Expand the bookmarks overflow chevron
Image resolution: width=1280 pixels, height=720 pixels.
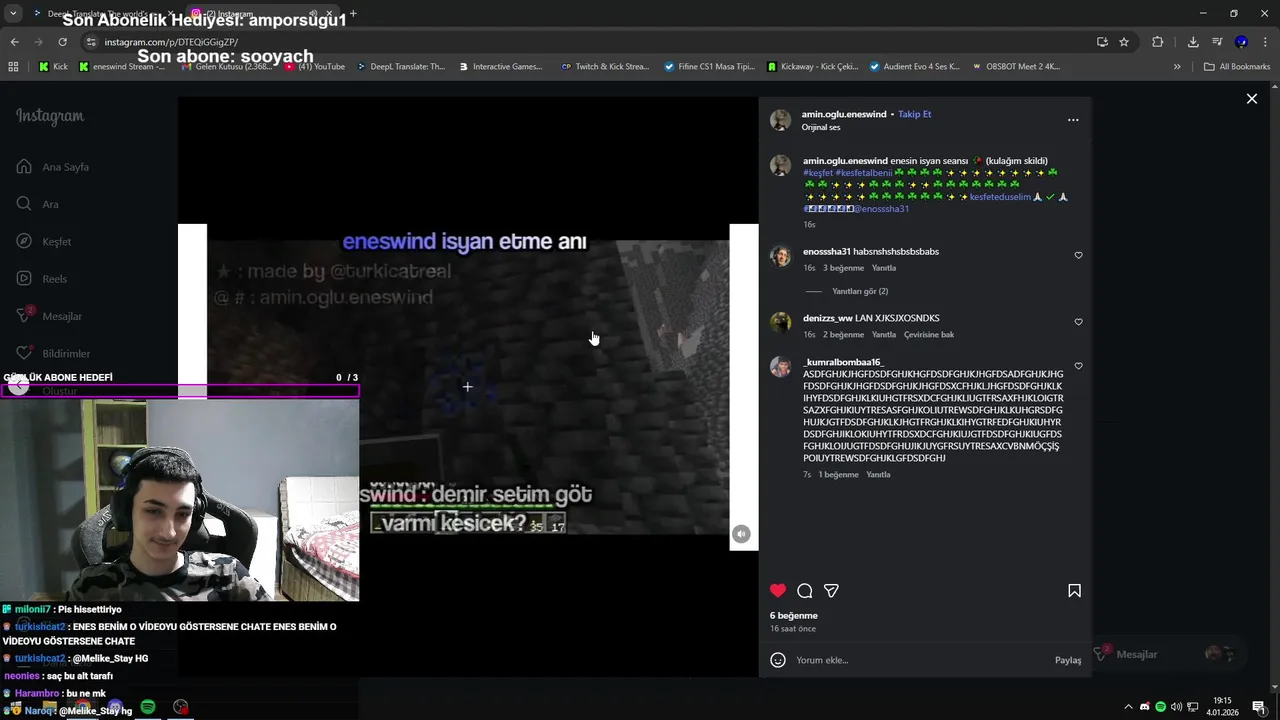click(1177, 67)
